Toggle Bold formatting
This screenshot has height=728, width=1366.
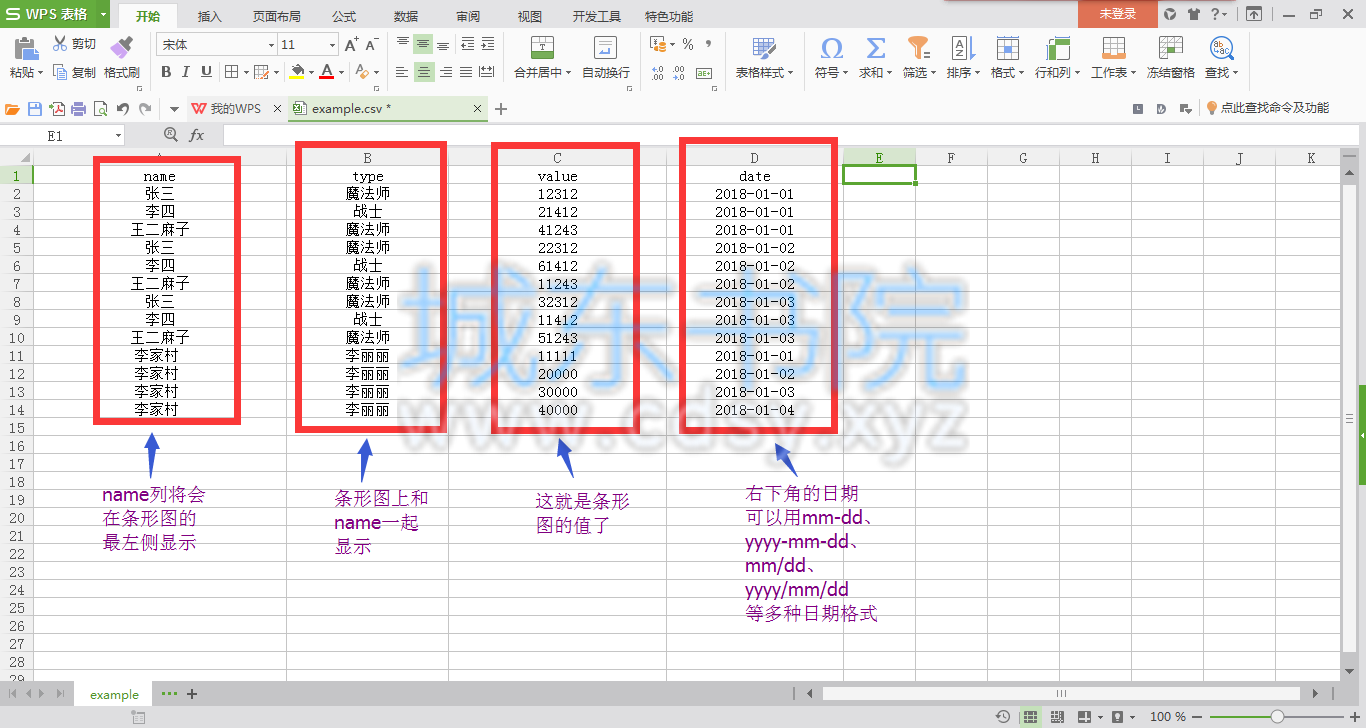pyautogui.click(x=166, y=72)
